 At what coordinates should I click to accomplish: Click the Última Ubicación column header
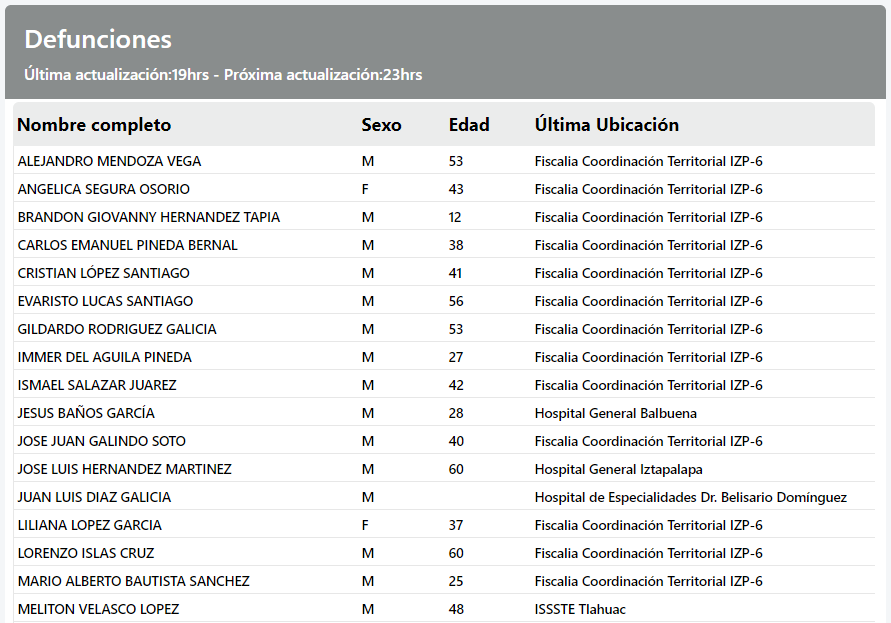[607, 125]
